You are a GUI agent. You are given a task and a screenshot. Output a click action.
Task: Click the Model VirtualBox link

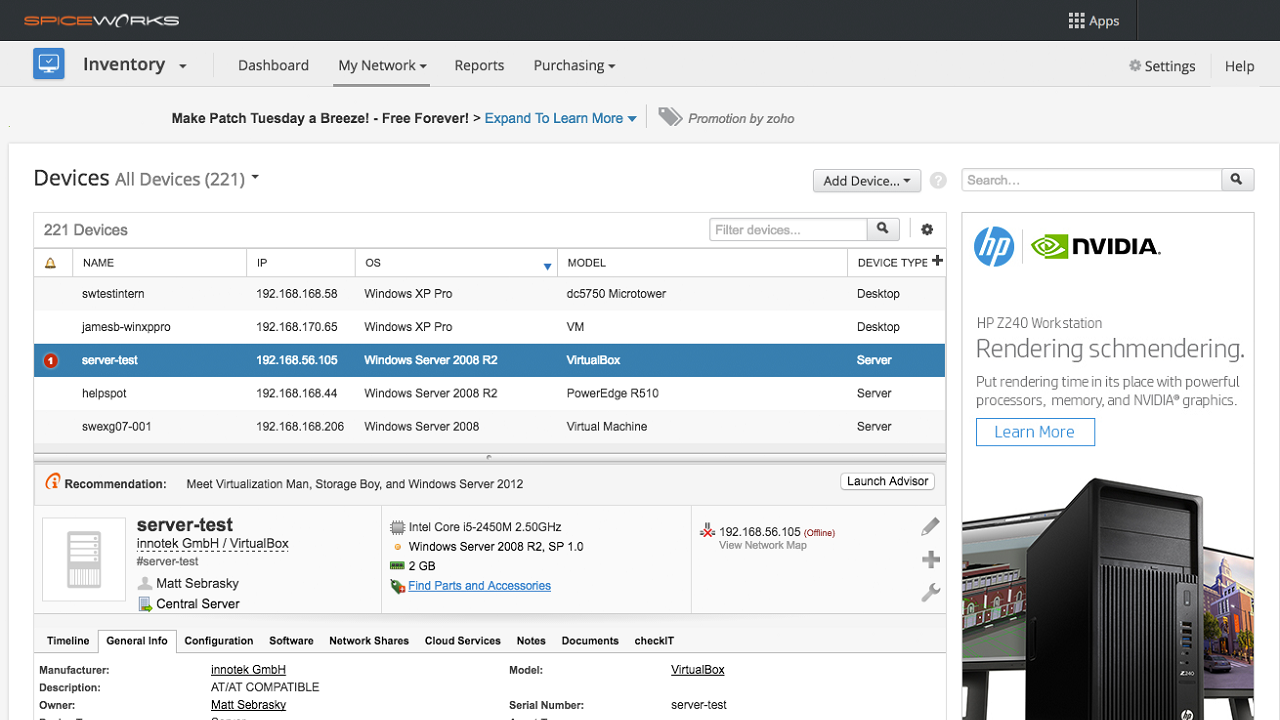(x=698, y=670)
